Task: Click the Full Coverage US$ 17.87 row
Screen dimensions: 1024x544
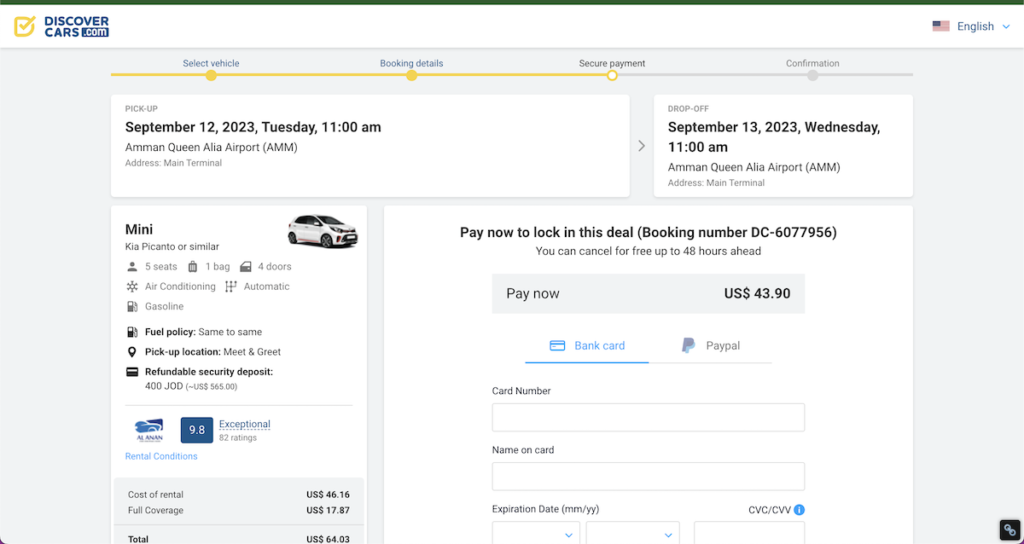Action: [238, 511]
